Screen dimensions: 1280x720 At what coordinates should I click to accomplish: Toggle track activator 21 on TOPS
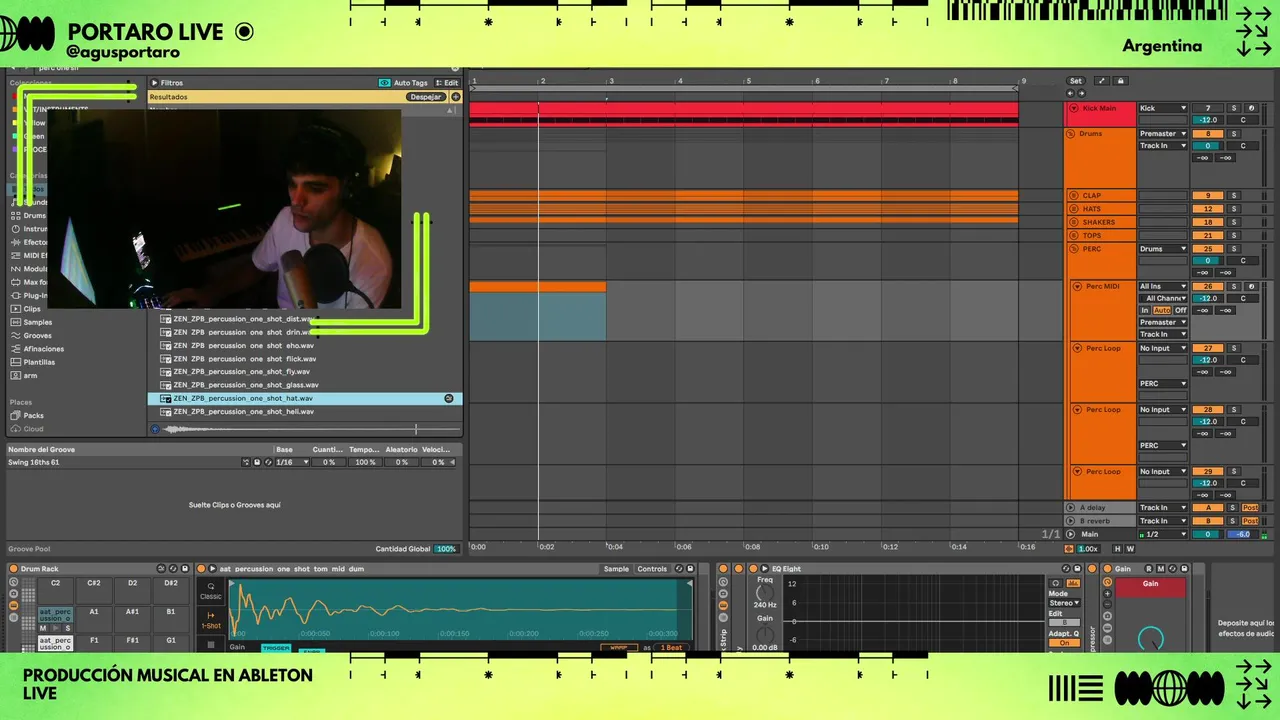1208,235
